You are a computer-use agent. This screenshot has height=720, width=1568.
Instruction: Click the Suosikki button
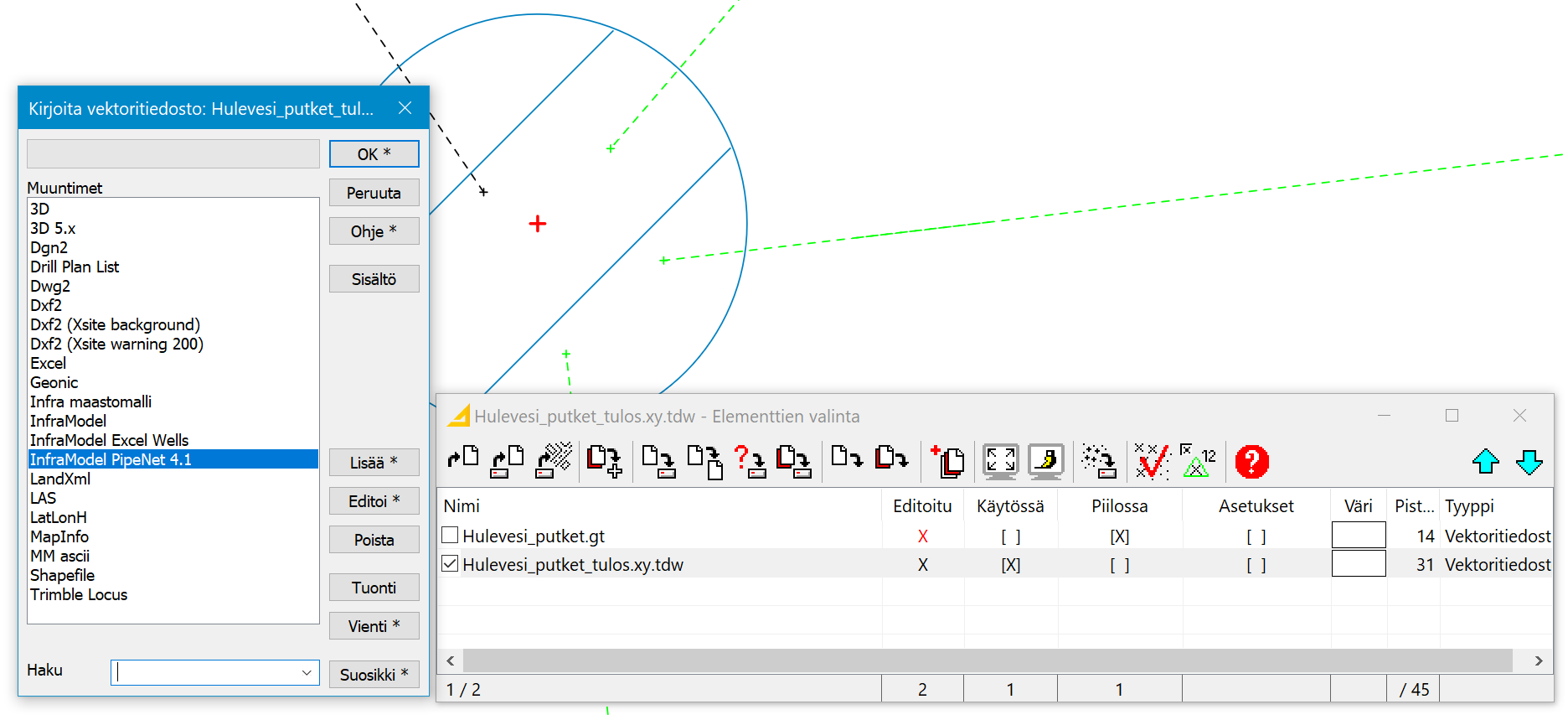pos(374,675)
